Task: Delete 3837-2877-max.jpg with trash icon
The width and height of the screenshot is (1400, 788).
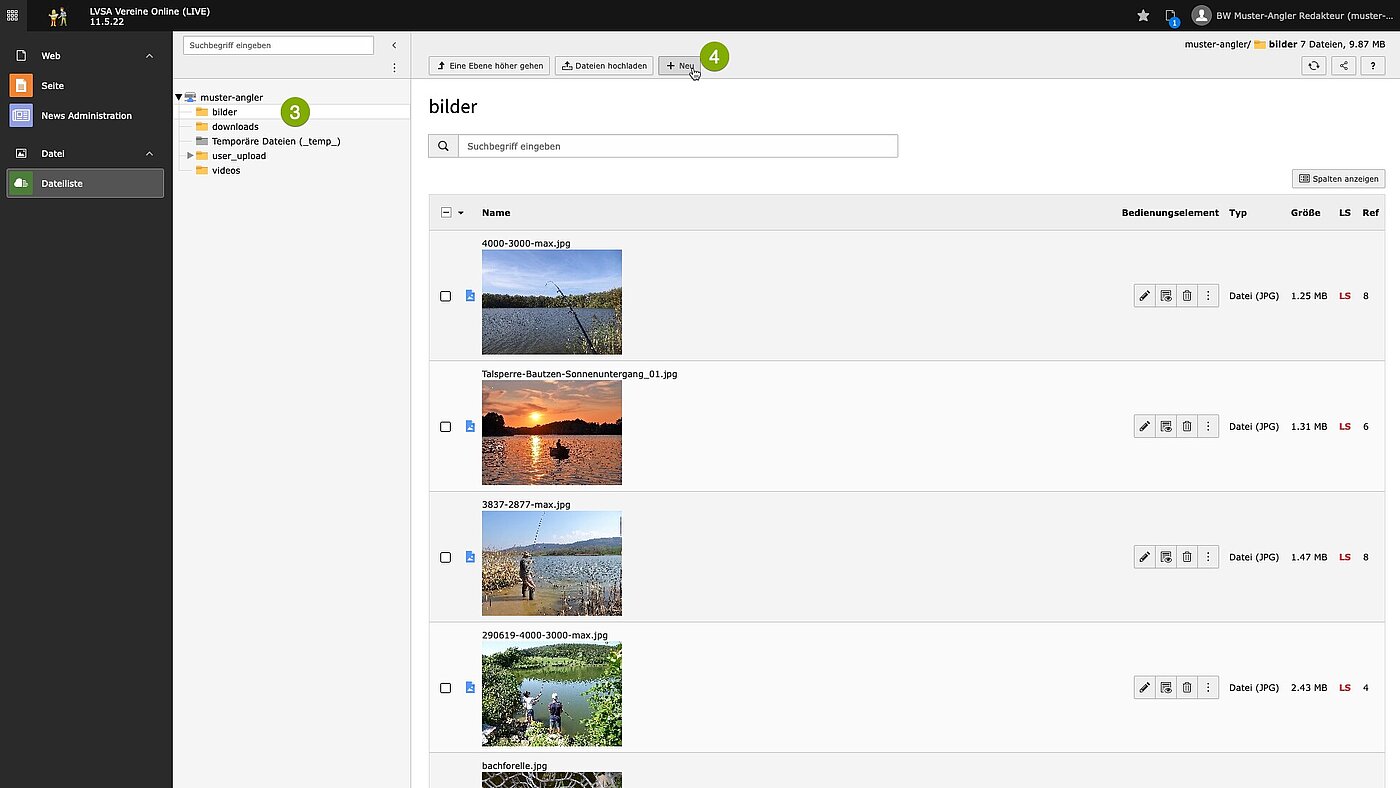Action: coord(1187,557)
